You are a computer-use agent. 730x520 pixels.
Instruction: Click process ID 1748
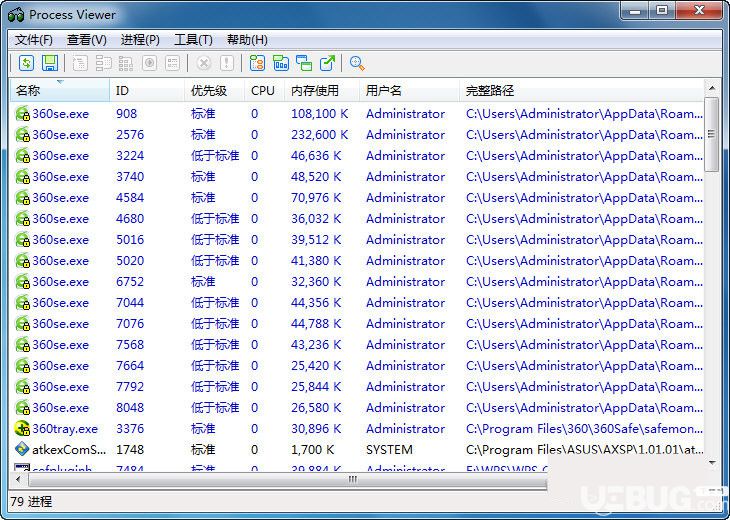pos(130,450)
